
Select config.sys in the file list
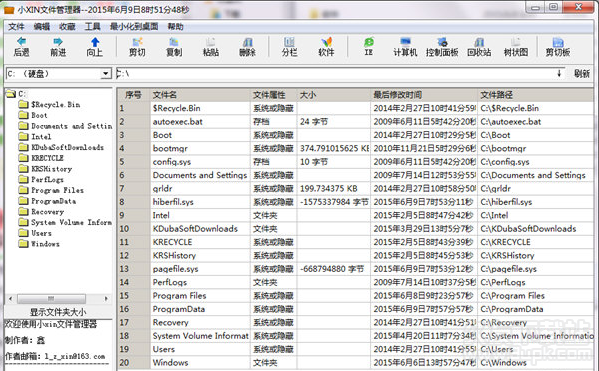pyautogui.click(x=172, y=162)
